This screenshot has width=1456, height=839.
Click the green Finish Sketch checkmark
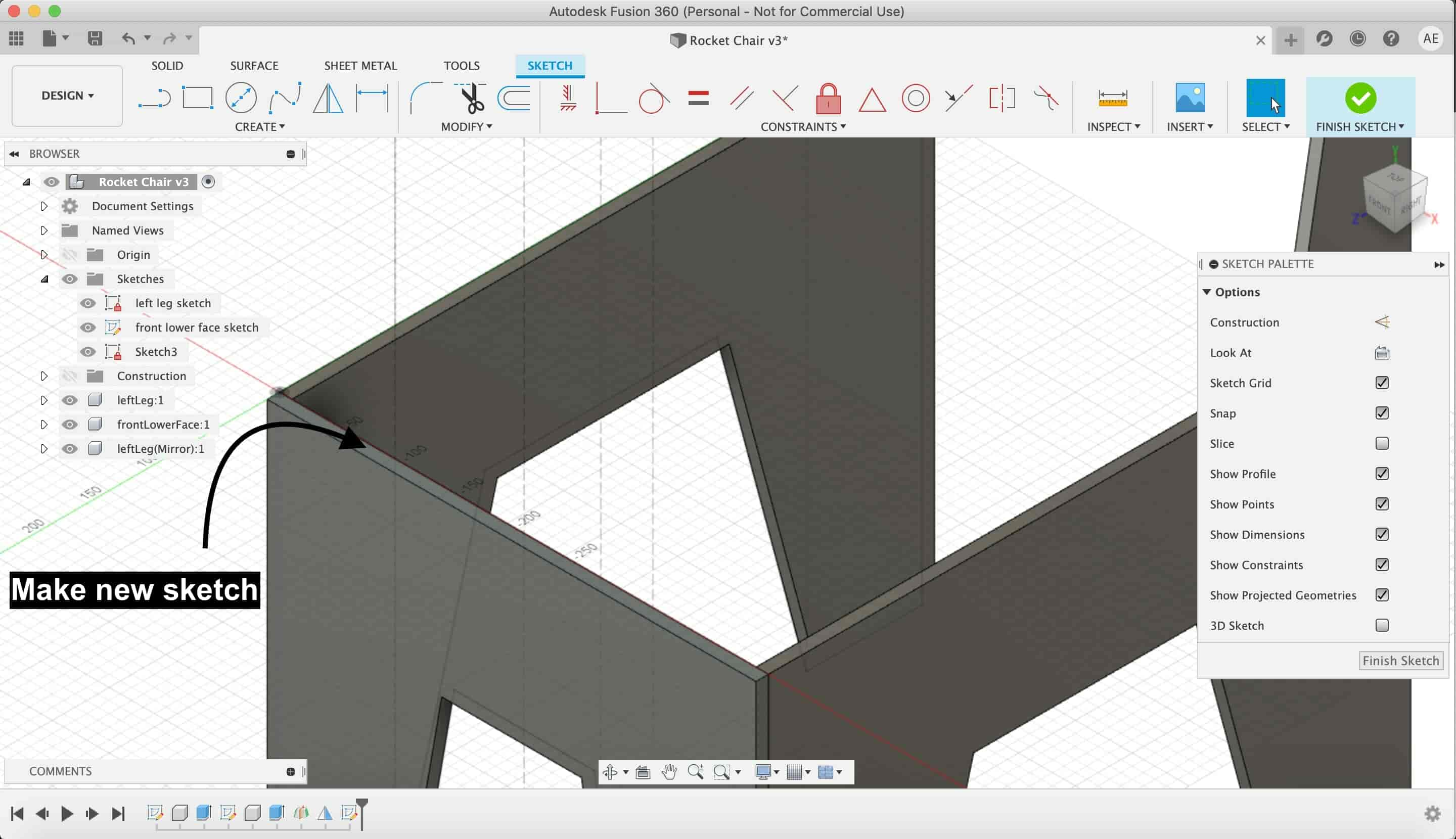coord(1360,98)
